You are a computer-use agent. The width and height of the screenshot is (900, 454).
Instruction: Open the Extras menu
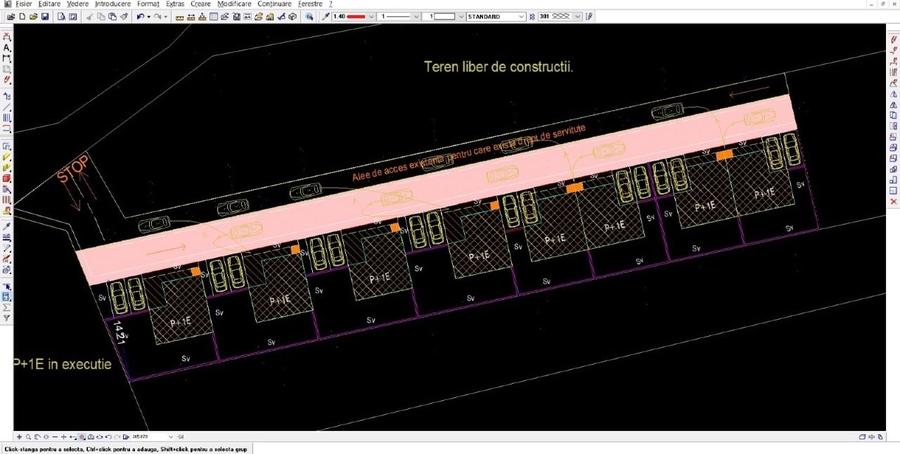point(175,4)
